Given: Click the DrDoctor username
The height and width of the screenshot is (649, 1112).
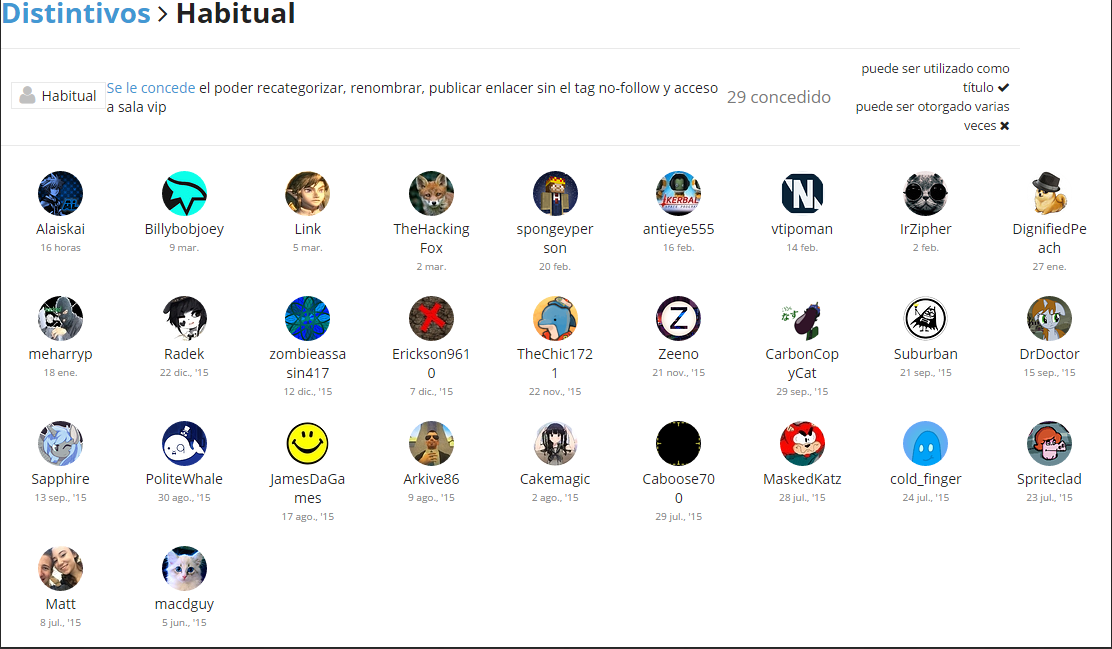Looking at the screenshot, I should pos(1049,354).
